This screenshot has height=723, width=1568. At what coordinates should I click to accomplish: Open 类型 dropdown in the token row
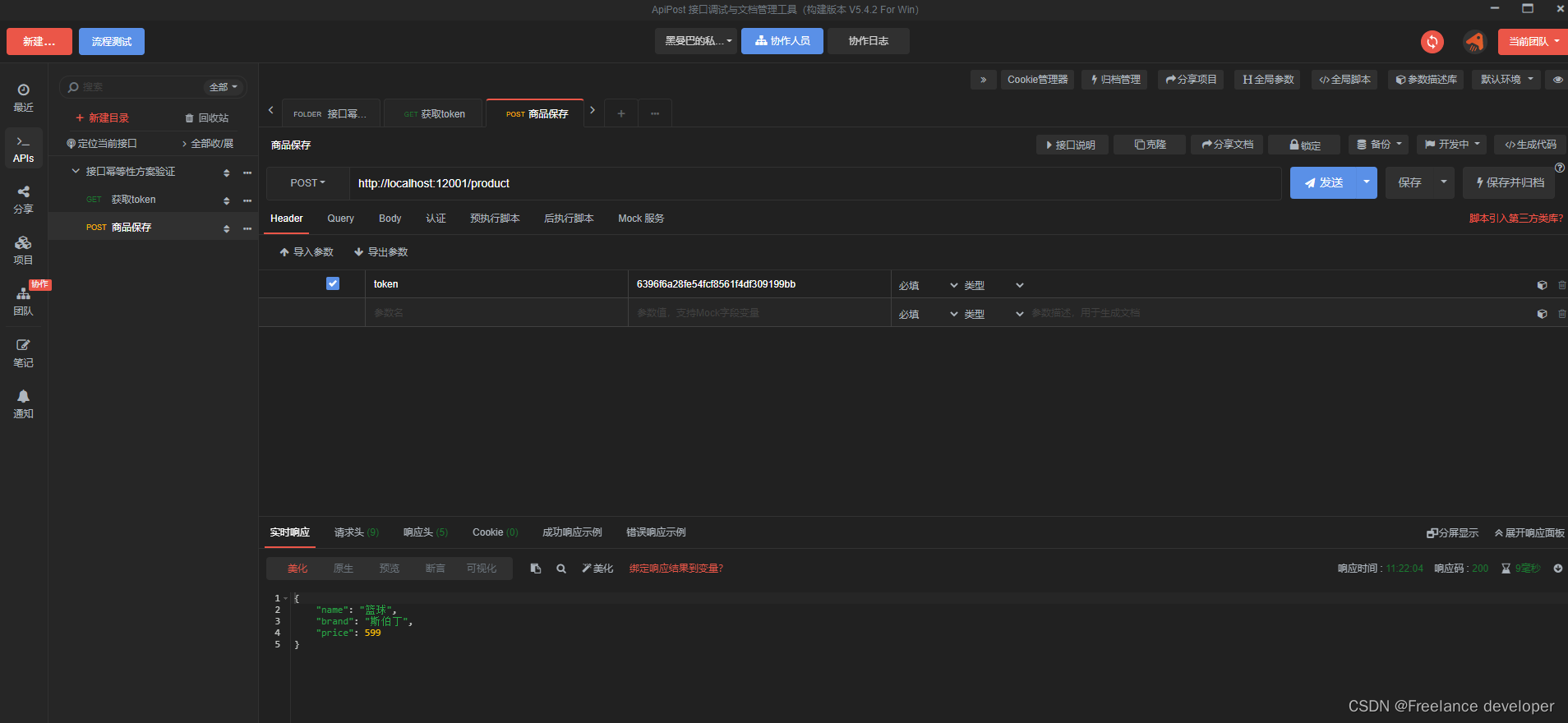pyautogui.click(x=994, y=285)
